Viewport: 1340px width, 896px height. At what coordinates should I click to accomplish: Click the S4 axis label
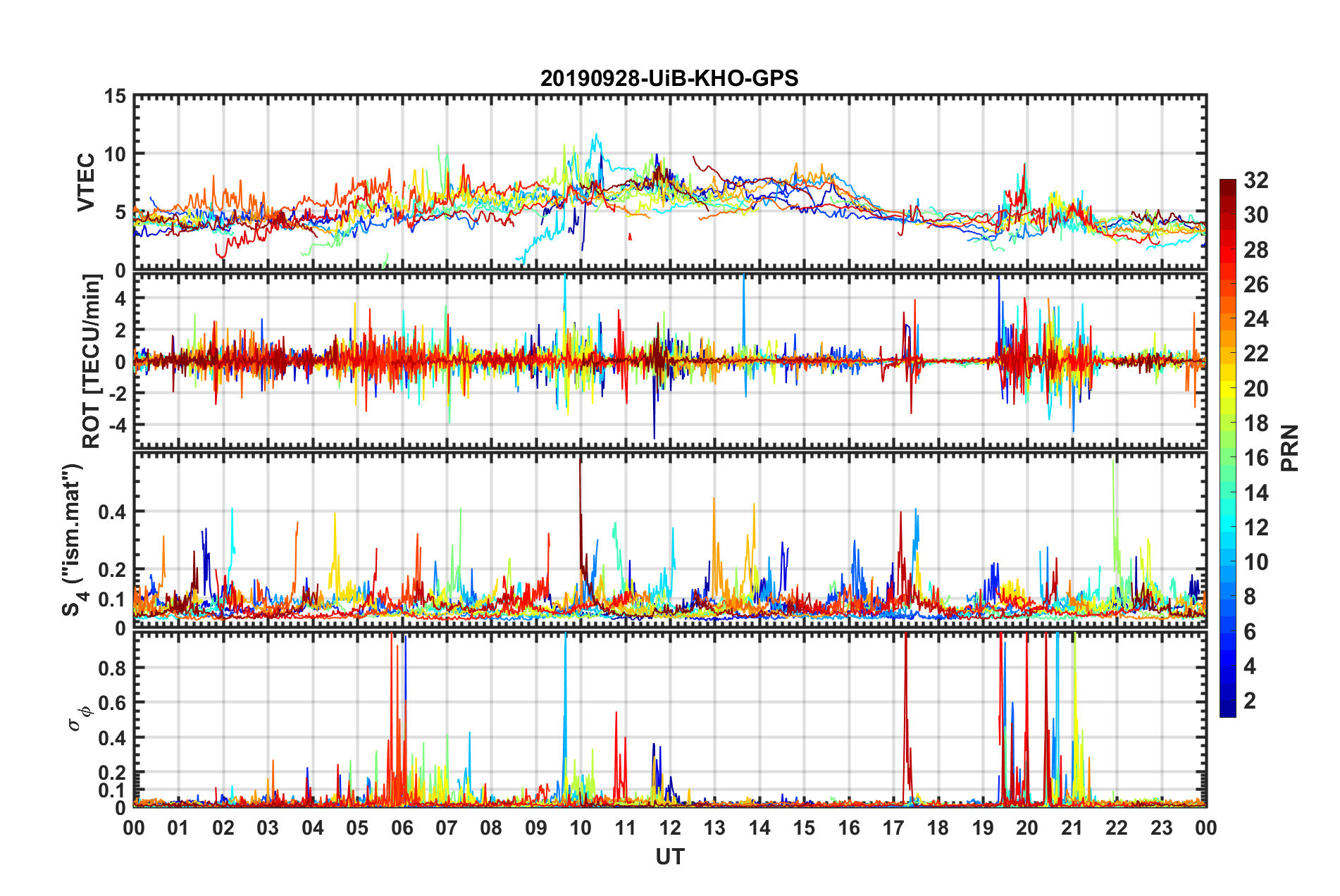[73, 540]
